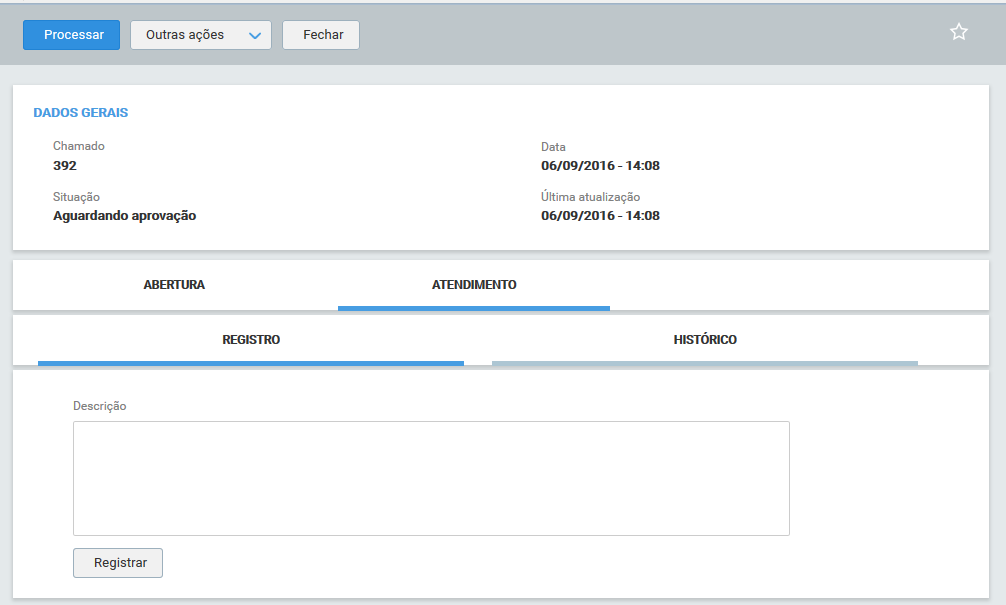This screenshot has height=605, width=1006.
Task: Click the Situação field label
Action: pyautogui.click(x=77, y=197)
